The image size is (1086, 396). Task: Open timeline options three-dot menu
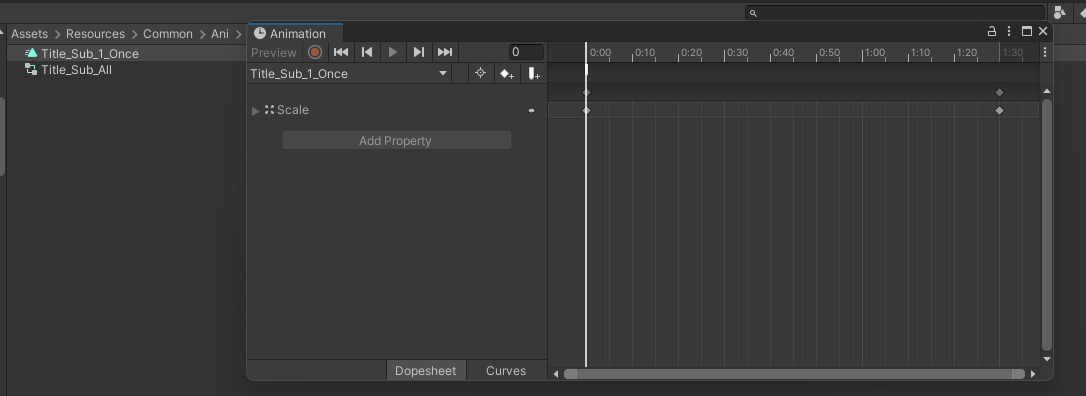(1045, 52)
